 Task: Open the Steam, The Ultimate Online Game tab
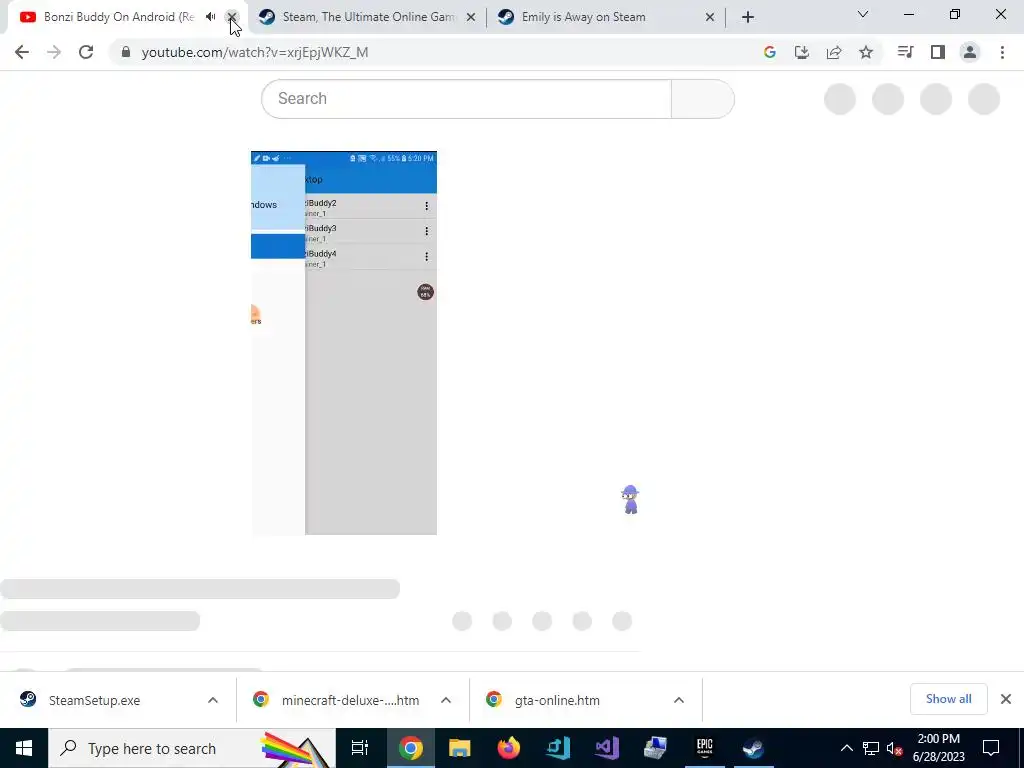(x=368, y=17)
